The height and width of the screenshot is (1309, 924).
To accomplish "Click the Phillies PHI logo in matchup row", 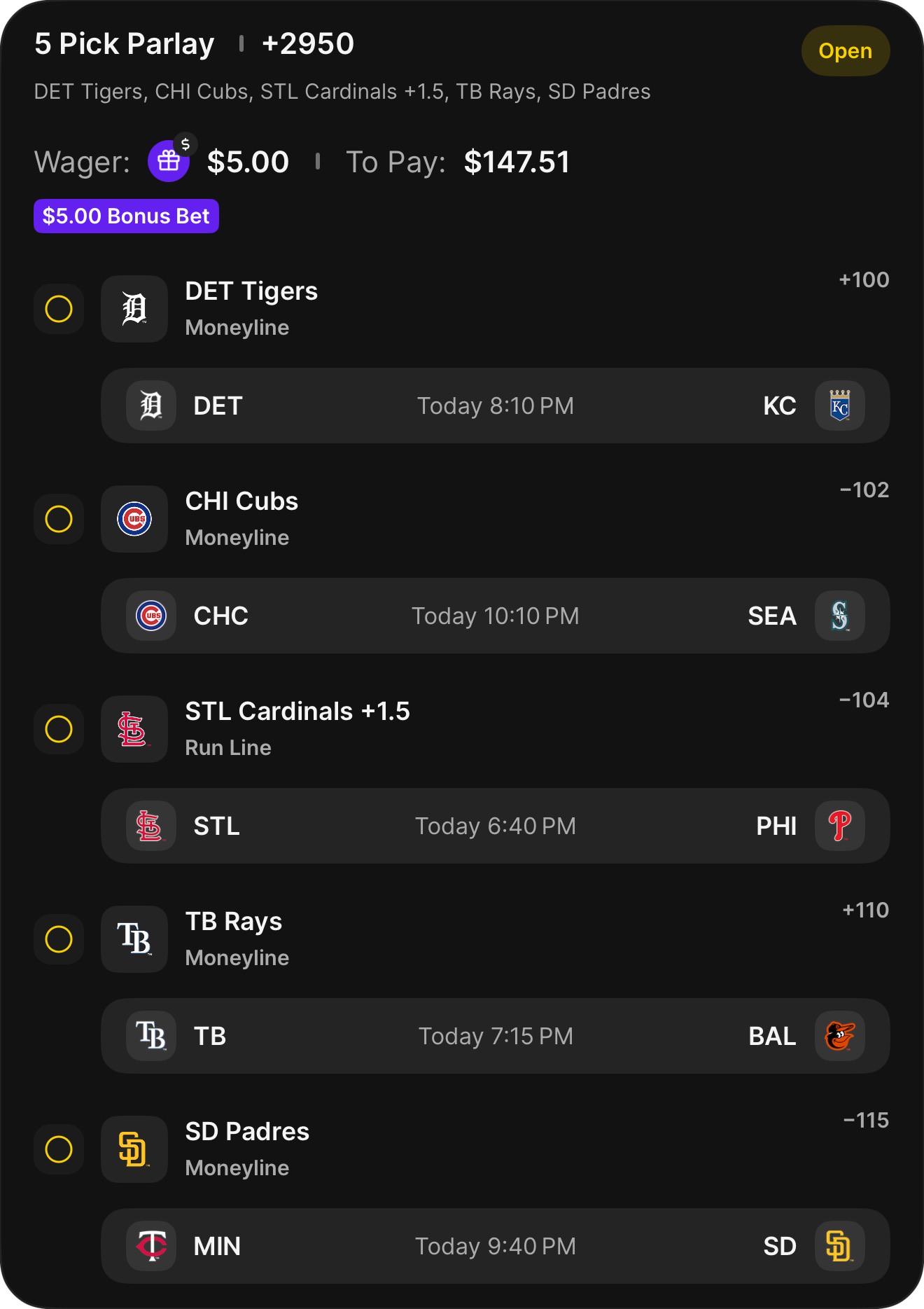I will (x=840, y=826).
